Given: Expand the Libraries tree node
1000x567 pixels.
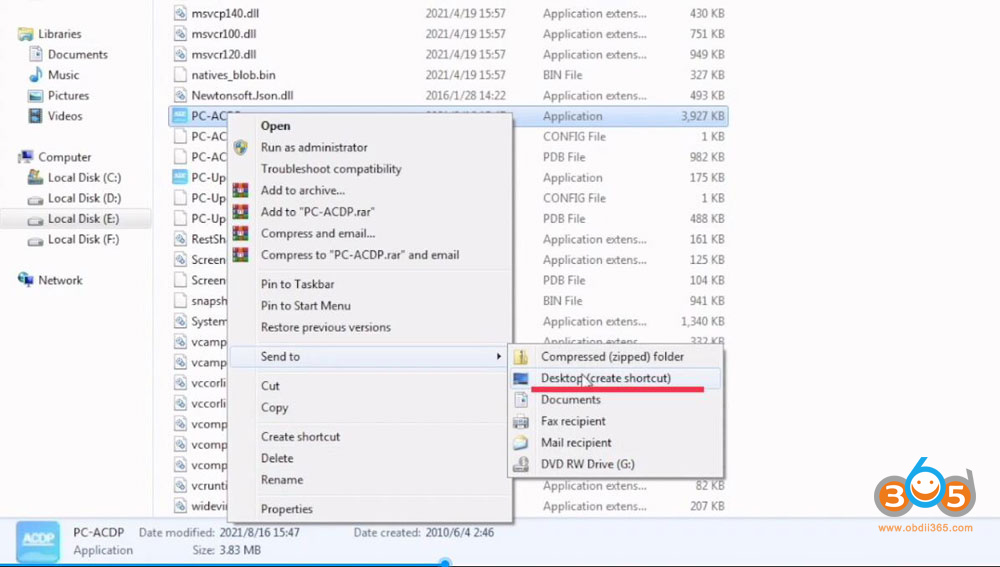Looking at the screenshot, I should 8,34.
